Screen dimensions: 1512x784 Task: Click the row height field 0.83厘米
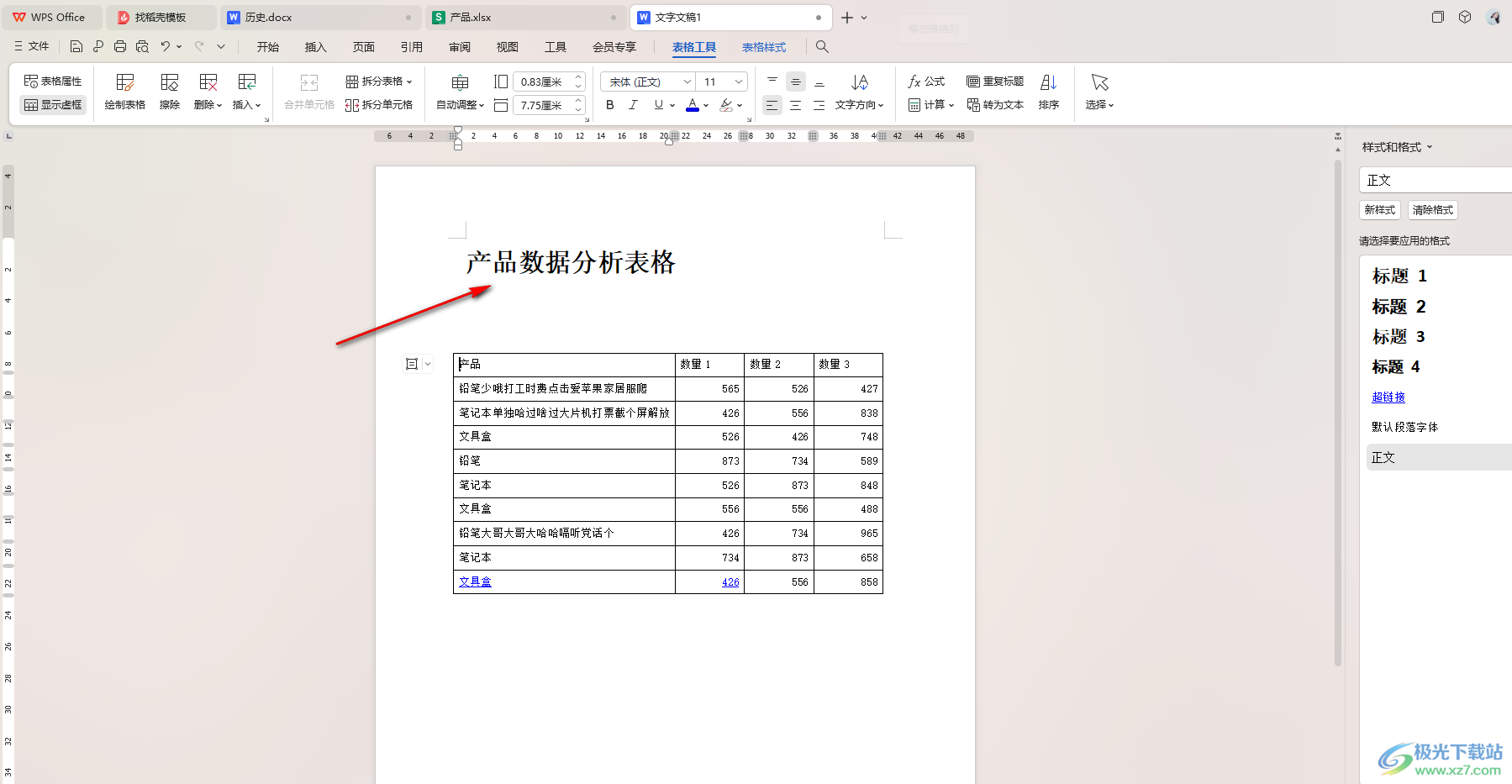pyautogui.click(x=543, y=82)
